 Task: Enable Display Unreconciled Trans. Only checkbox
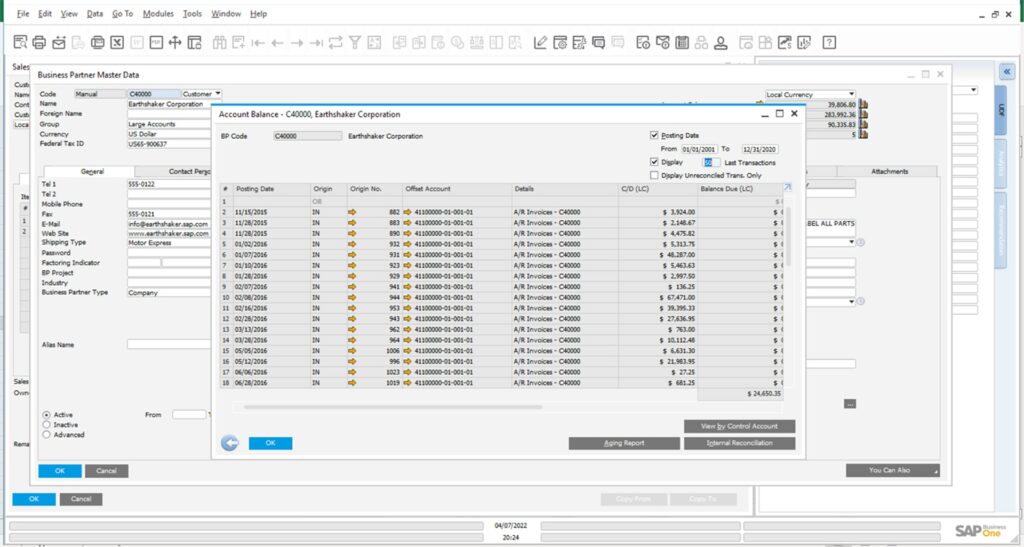tap(654, 175)
